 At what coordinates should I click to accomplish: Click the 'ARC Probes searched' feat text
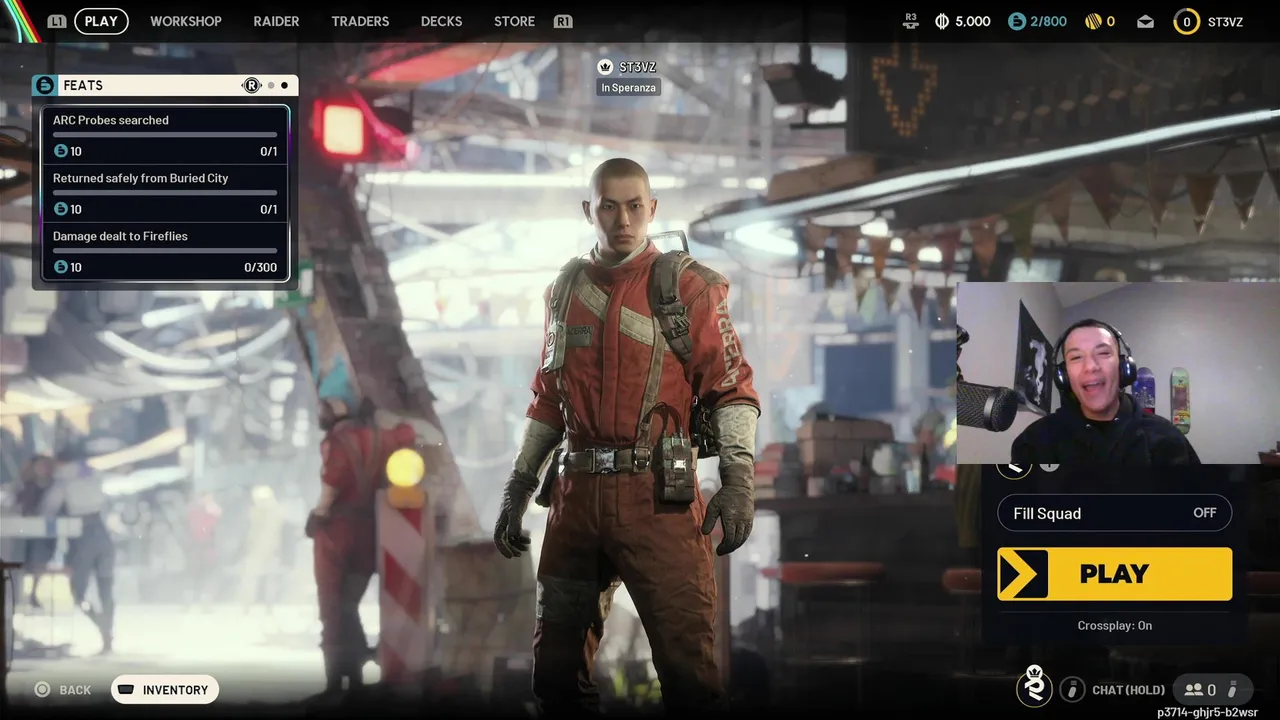[x=111, y=120]
